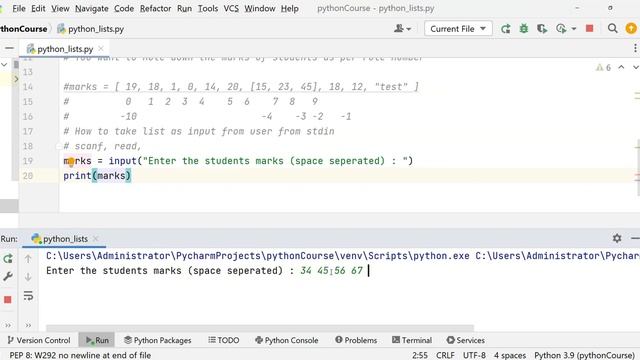
Task: Change 4 spaces indent setting
Action: point(510,355)
